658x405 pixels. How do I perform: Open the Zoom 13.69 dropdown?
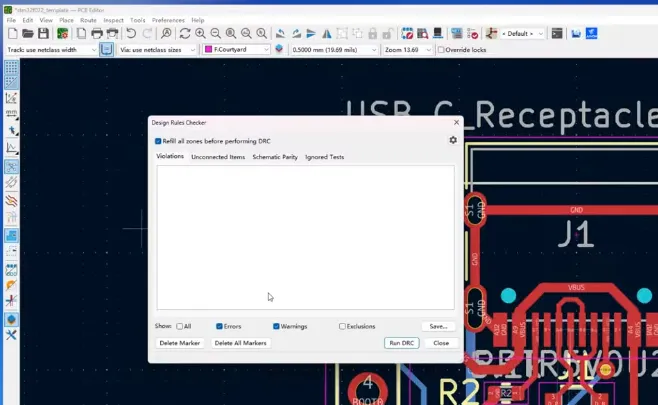(x=407, y=50)
